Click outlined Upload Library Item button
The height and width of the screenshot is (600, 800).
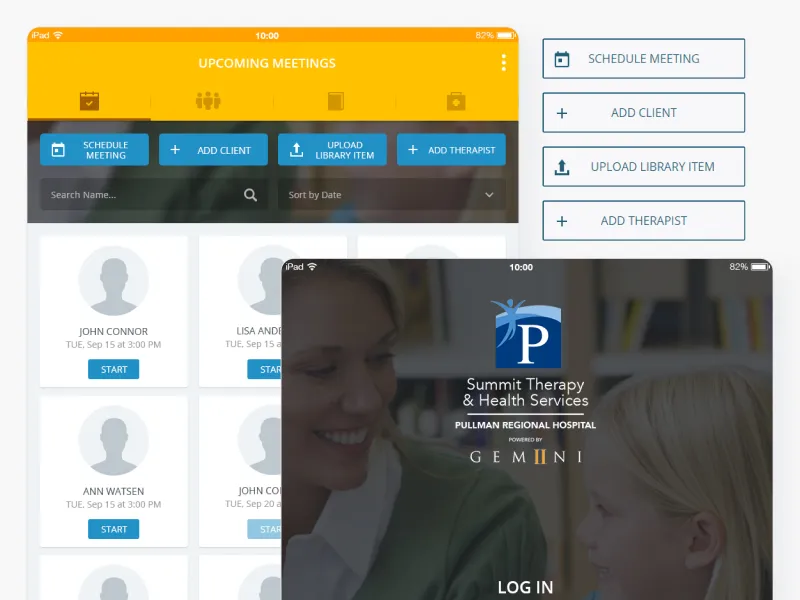coord(643,167)
